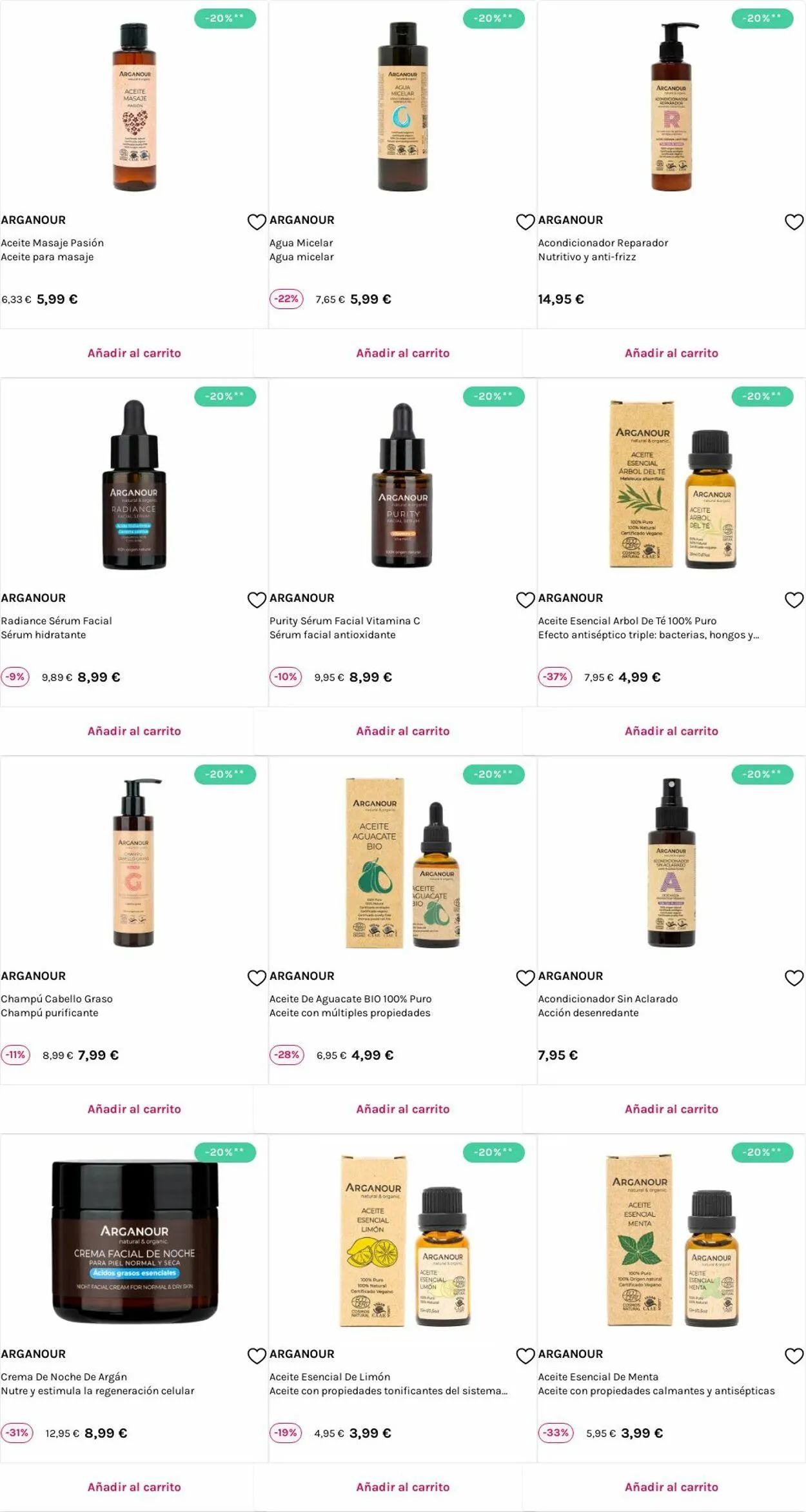
Task: View the Acondicionador Sin Aclarado spray image
Action: (x=671, y=862)
